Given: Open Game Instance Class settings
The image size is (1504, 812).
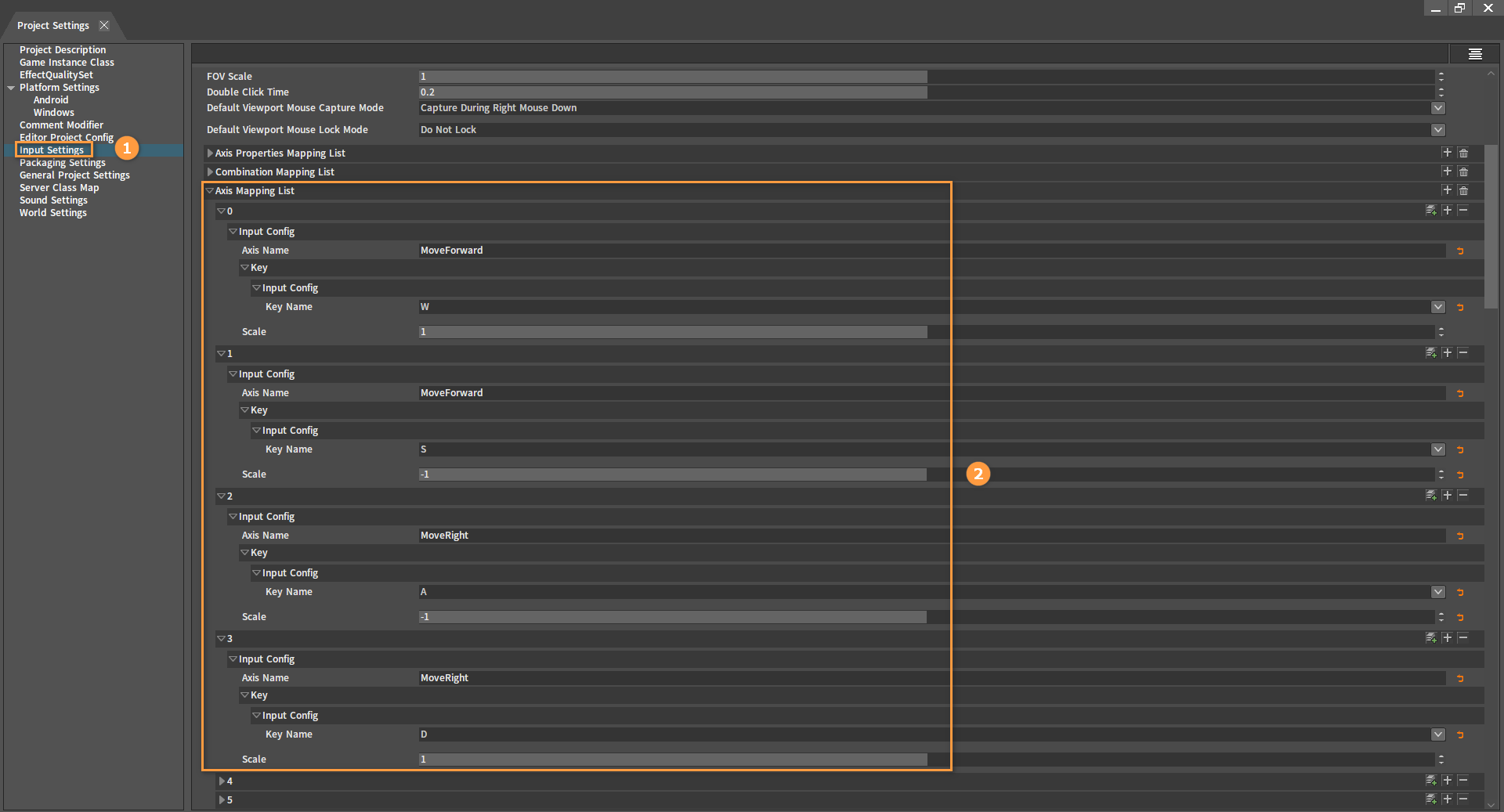Looking at the screenshot, I should coord(67,63).
